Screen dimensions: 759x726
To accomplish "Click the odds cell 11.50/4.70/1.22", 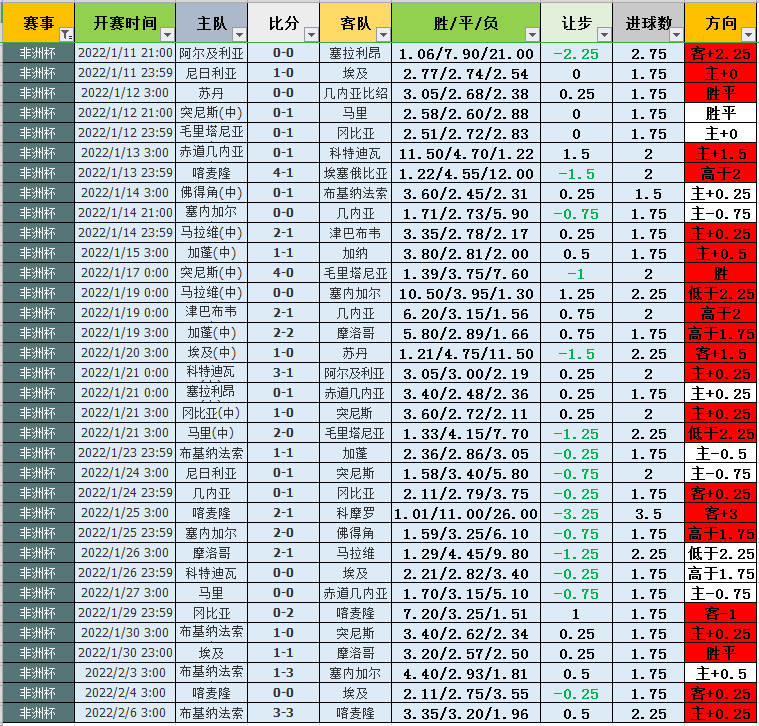I will pyautogui.click(x=466, y=153).
